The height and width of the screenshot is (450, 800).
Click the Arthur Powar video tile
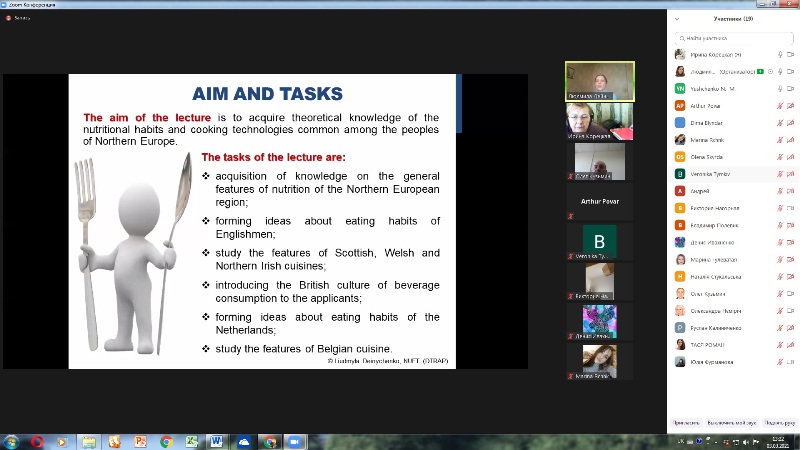point(600,202)
